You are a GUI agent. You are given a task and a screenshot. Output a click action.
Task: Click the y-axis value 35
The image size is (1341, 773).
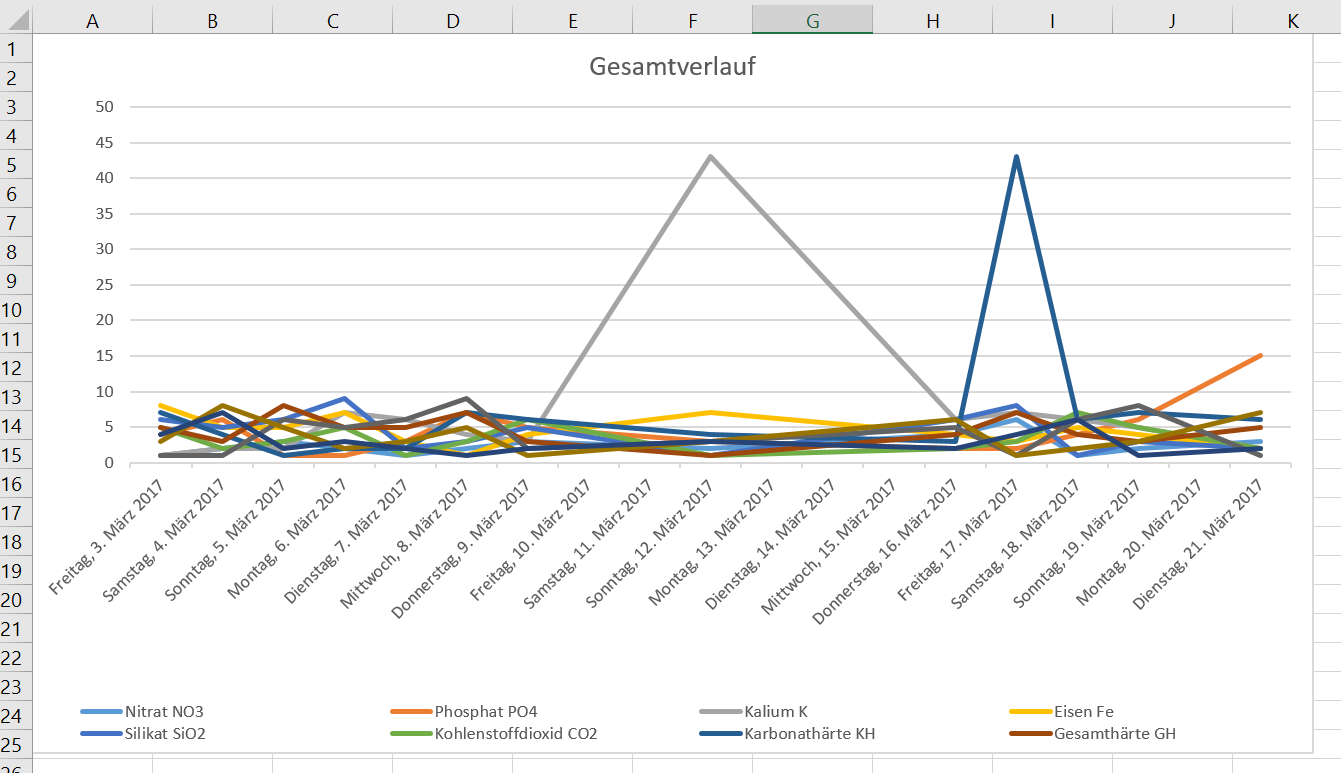[106, 213]
